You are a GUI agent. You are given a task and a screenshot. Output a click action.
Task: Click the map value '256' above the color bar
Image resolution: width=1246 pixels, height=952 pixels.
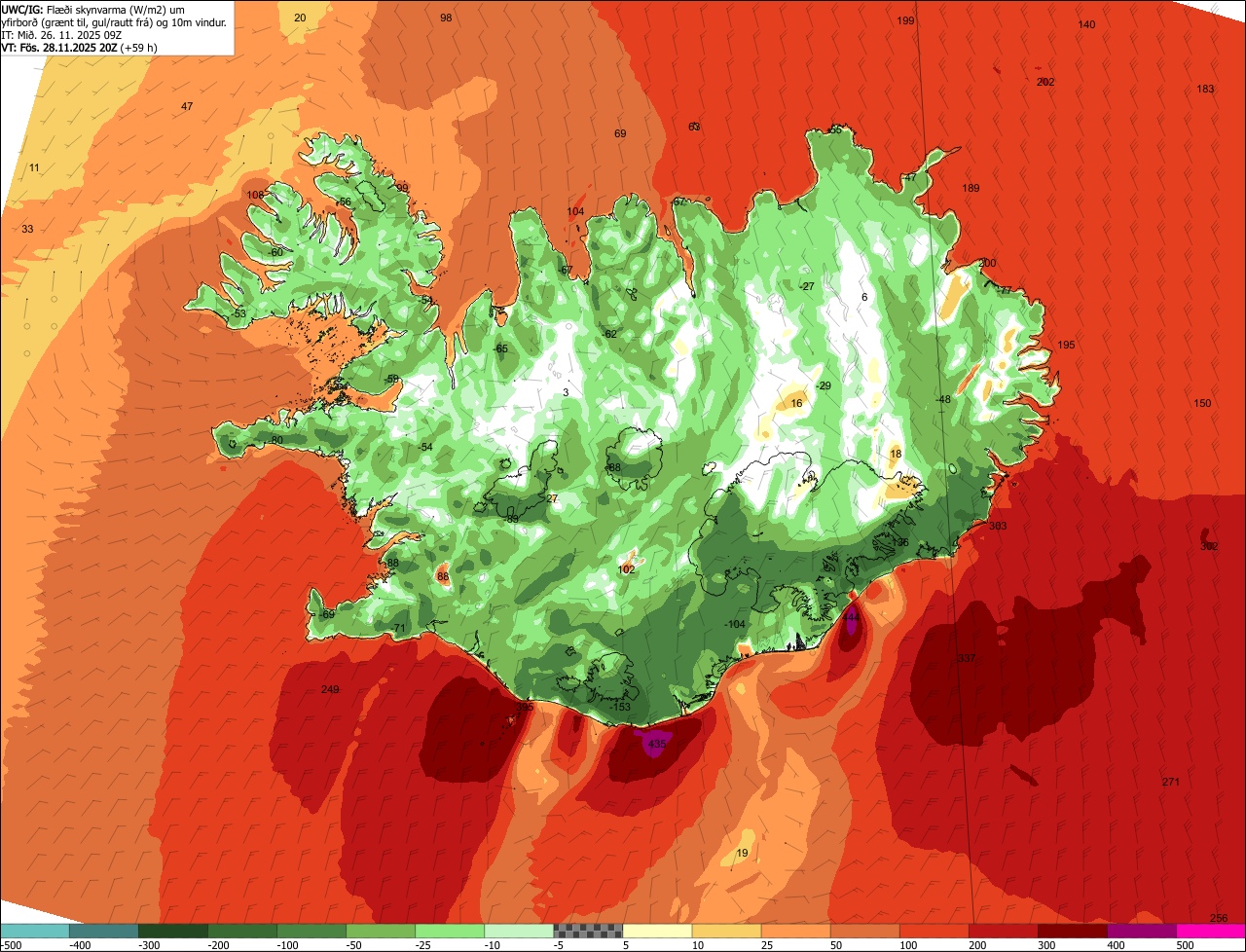pos(1219,918)
